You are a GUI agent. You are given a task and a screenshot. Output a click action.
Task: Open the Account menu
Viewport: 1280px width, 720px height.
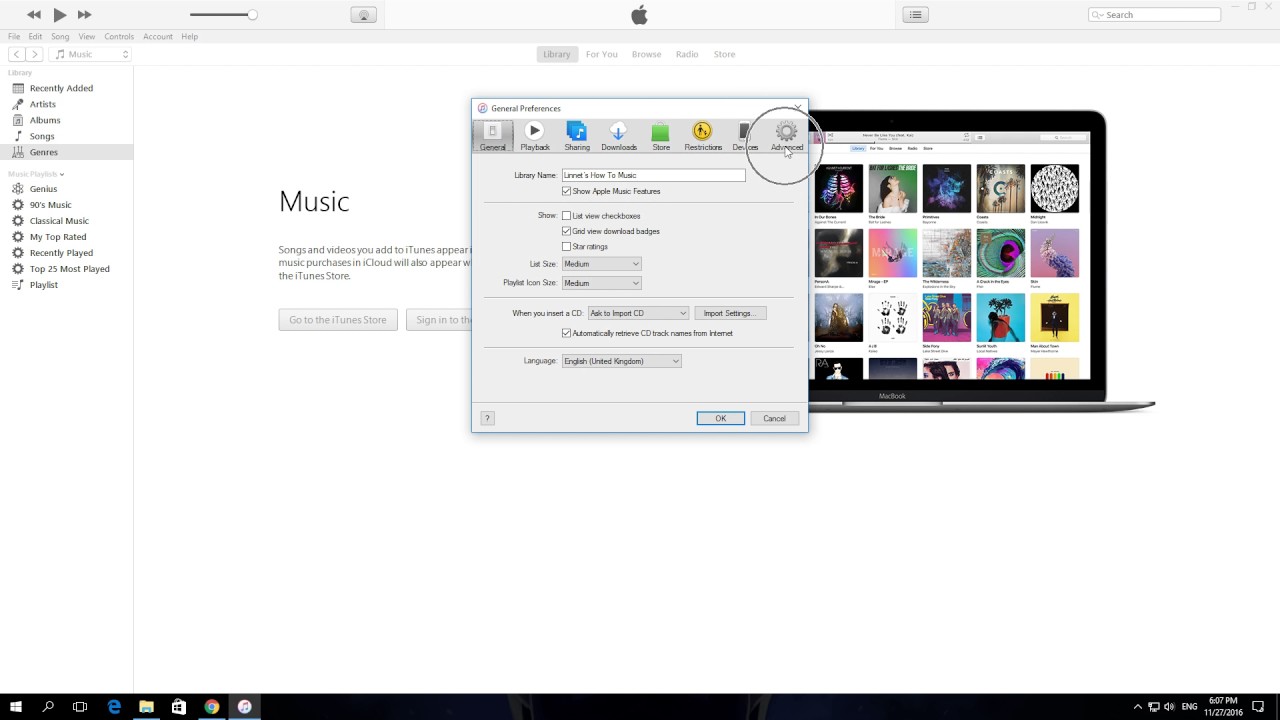coord(158,36)
